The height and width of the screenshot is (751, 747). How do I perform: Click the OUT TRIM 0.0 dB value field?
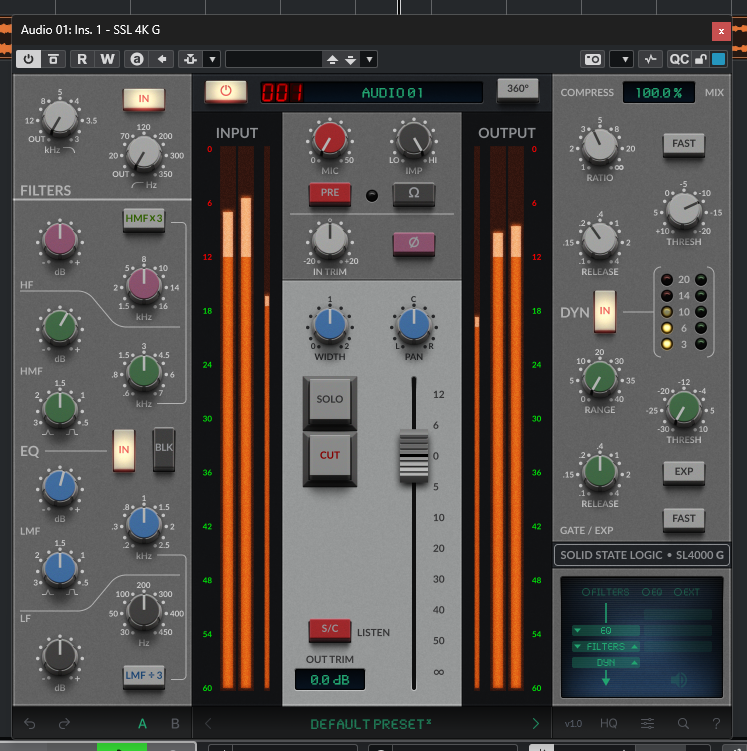(329, 680)
